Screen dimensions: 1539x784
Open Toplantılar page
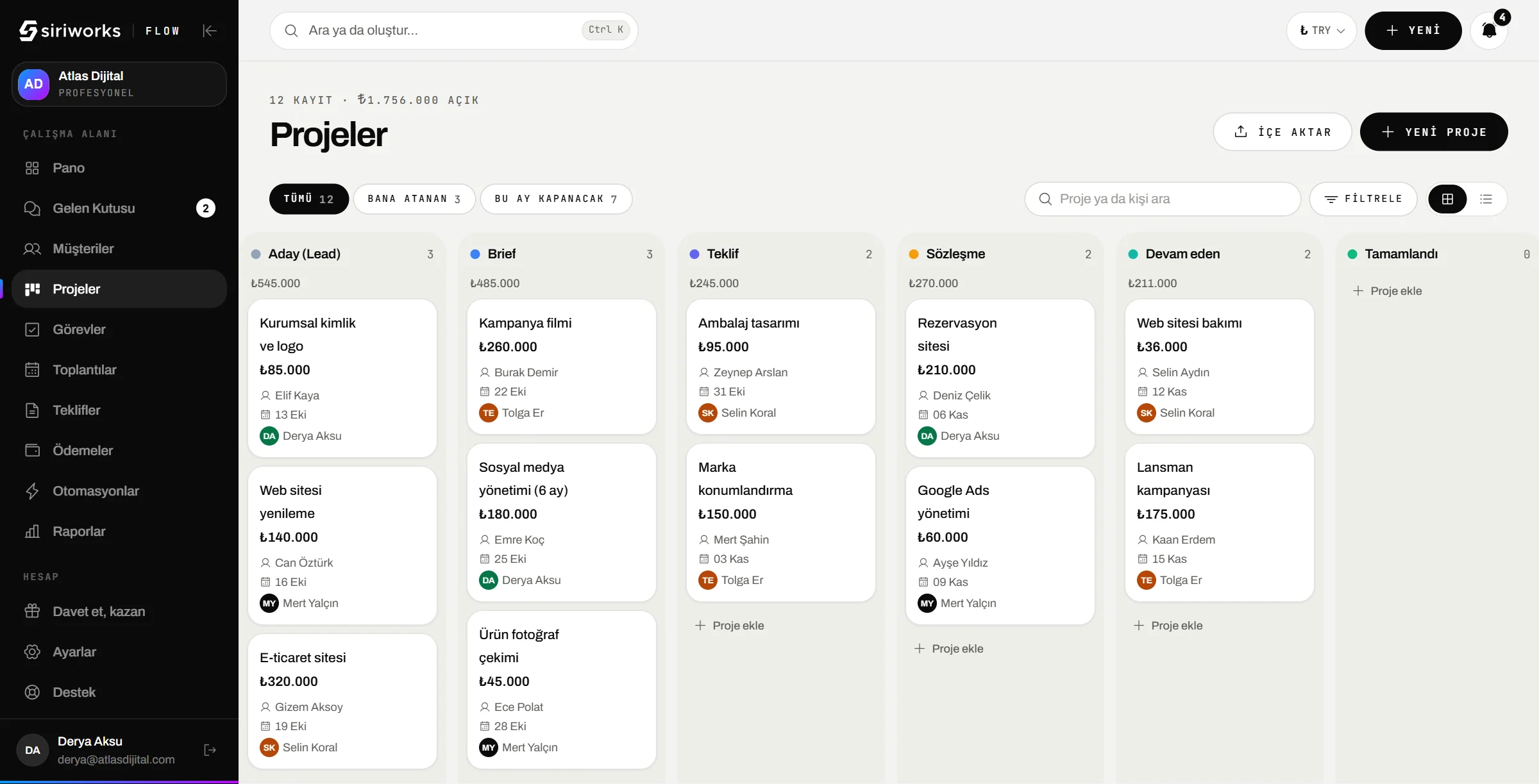(119, 370)
